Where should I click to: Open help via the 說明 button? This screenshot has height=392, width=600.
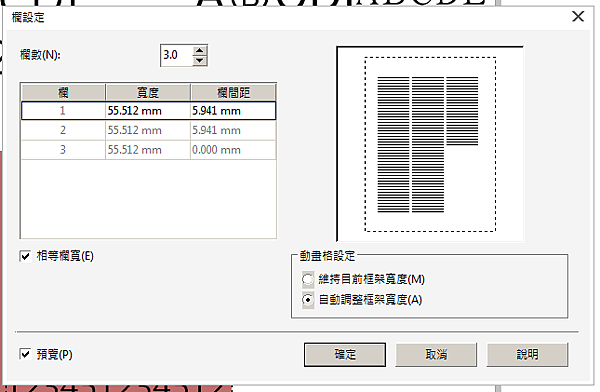pos(527,354)
